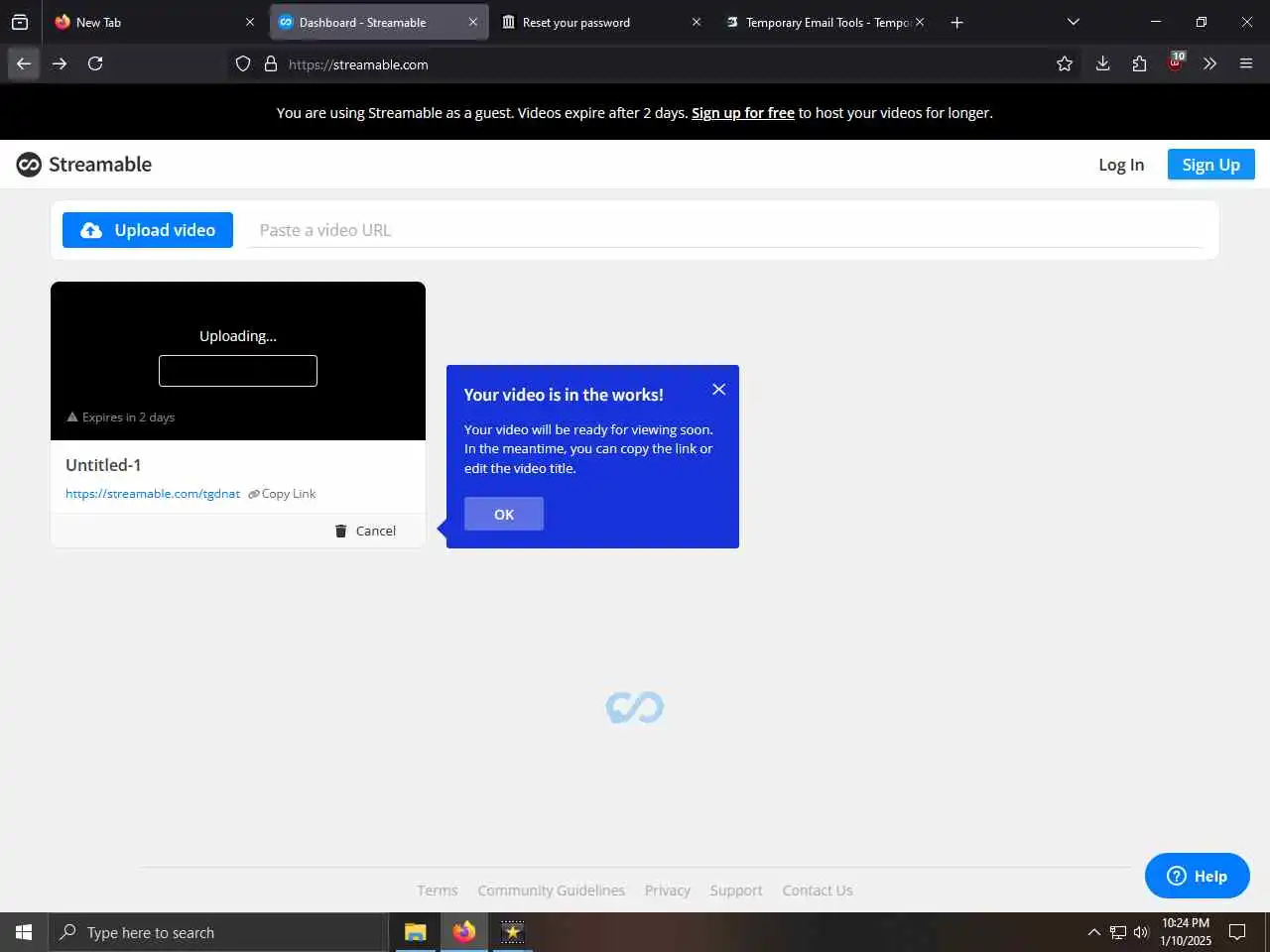
Task: Click the uploading video thumbnail
Action: click(238, 361)
